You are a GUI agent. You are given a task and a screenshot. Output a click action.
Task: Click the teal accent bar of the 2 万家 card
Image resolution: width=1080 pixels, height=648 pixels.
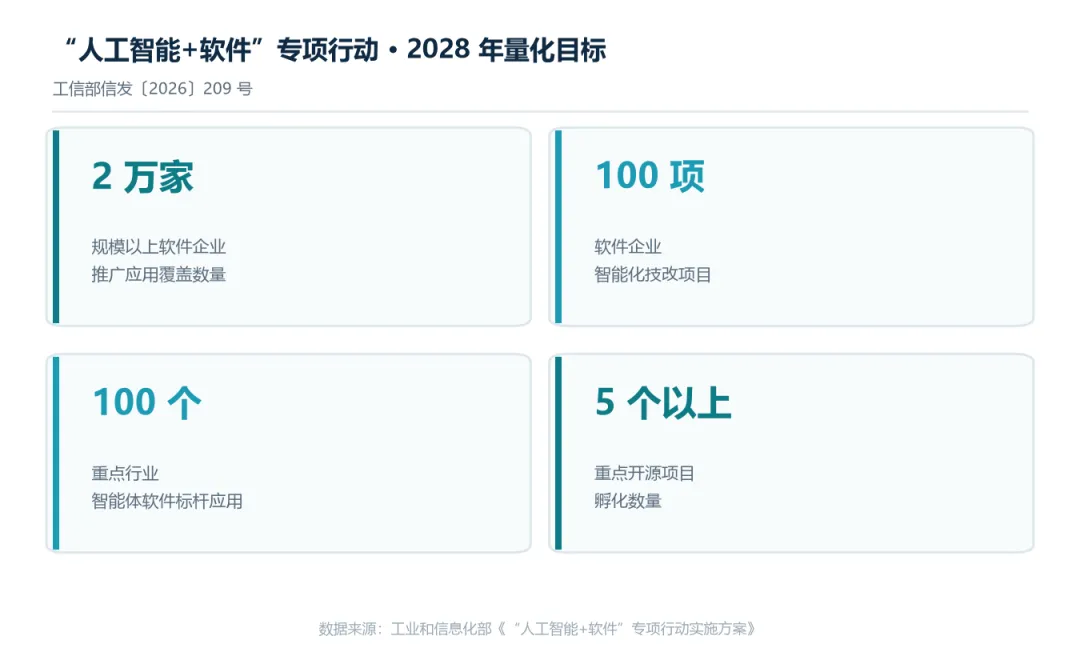tap(56, 227)
